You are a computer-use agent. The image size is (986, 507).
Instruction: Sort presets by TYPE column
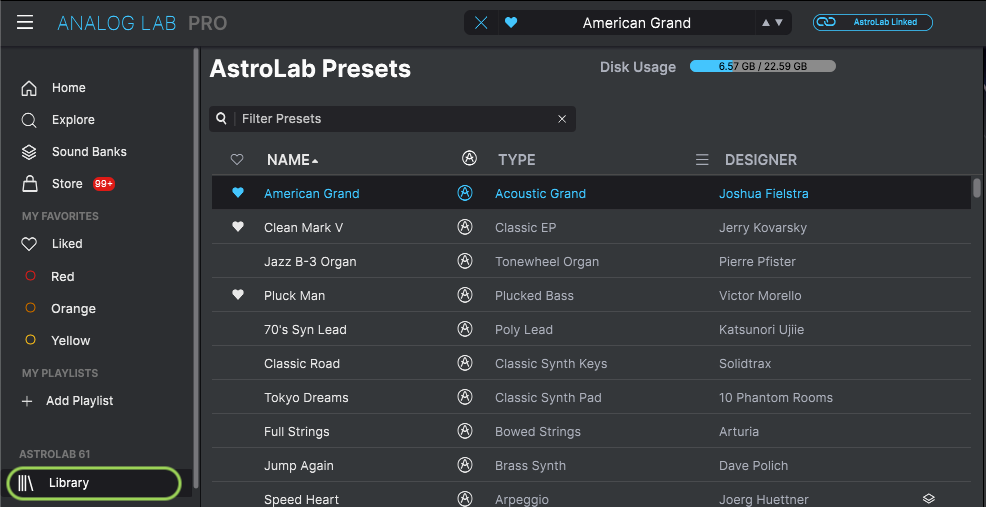pyautogui.click(x=517, y=160)
